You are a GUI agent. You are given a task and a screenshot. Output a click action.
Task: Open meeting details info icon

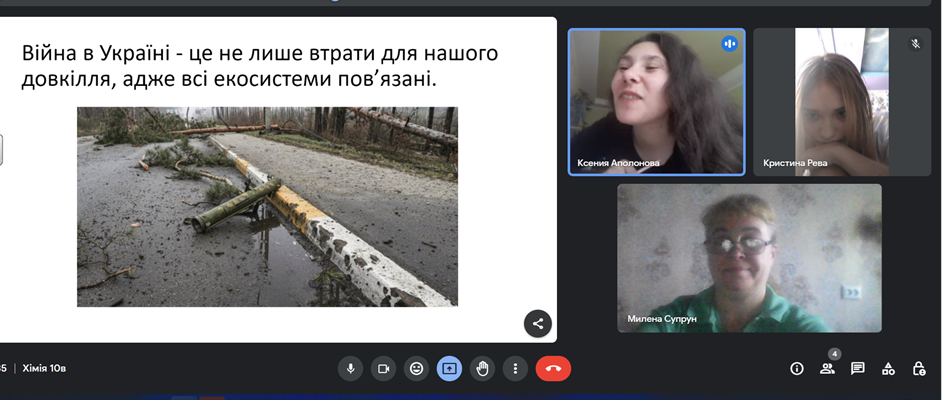click(x=797, y=369)
